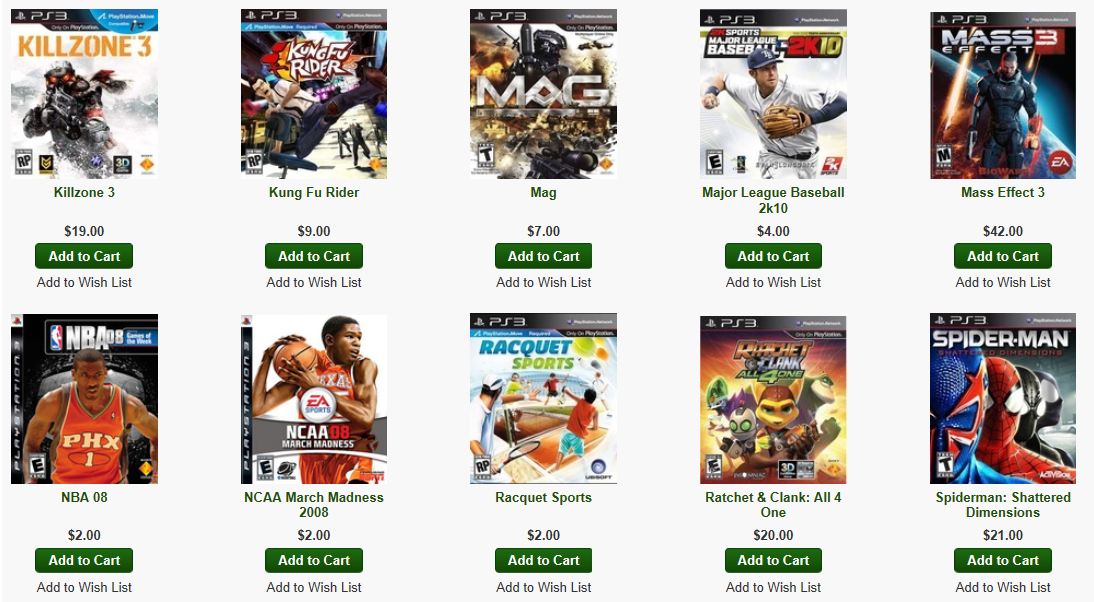The width and height of the screenshot is (1094, 602).
Task: Open the Racquet Sports cover thumbnail
Action: pos(544,399)
